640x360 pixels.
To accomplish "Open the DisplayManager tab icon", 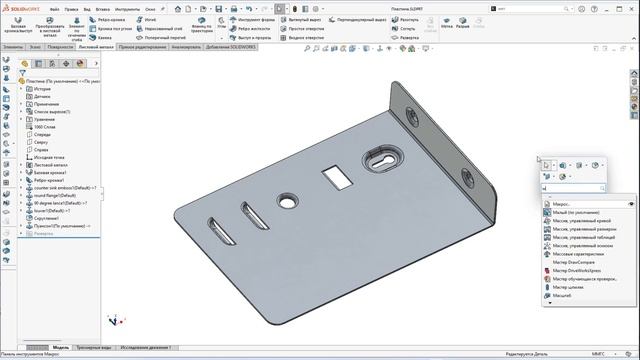I will 80,63.
